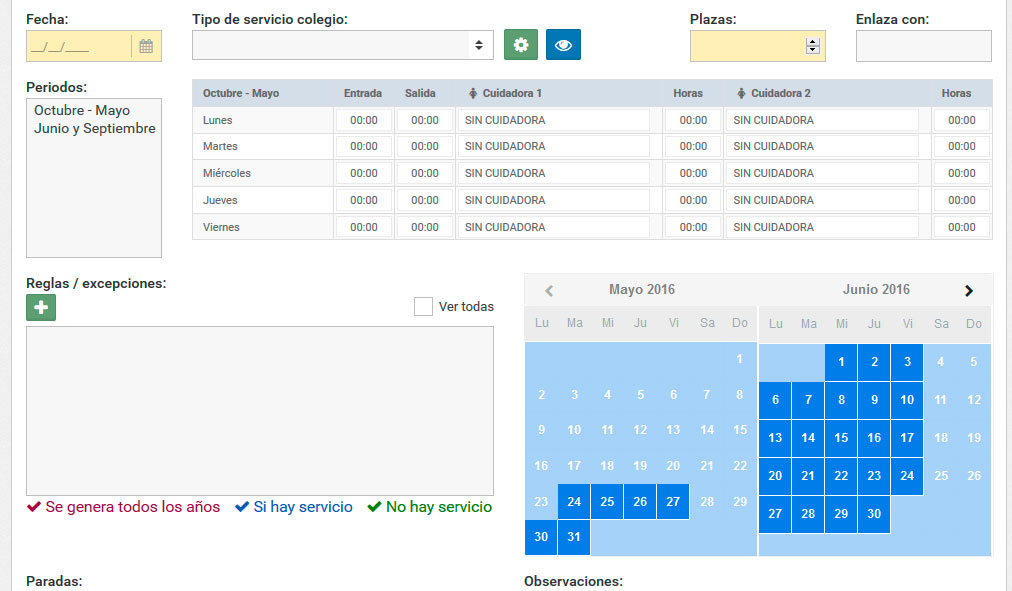Choose Cuidadora 1 for Lunes
This screenshot has height=591, width=1012.
pyautogui.click(x=554, y=120)
